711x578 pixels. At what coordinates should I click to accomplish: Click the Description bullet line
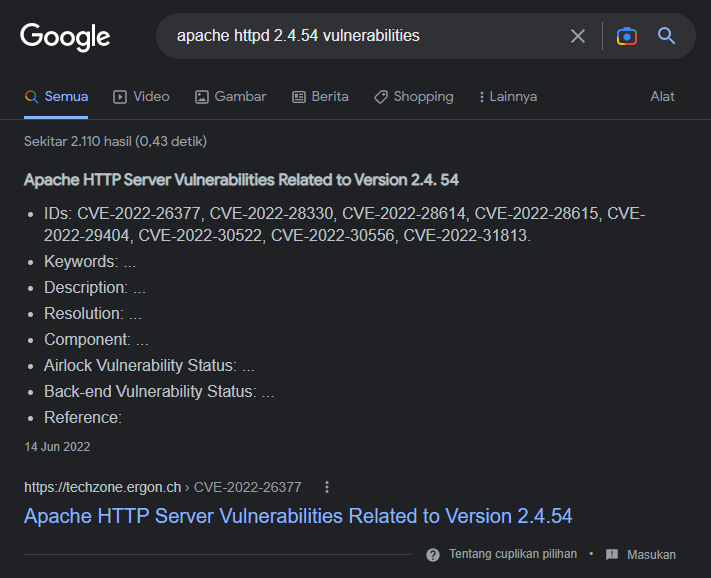click(x=95, y=287)
